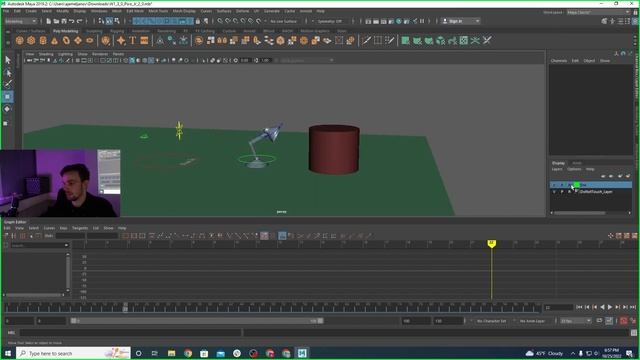
Task: Click the New Scene icon
Action: pyautogui.click(x=49, y=21)
